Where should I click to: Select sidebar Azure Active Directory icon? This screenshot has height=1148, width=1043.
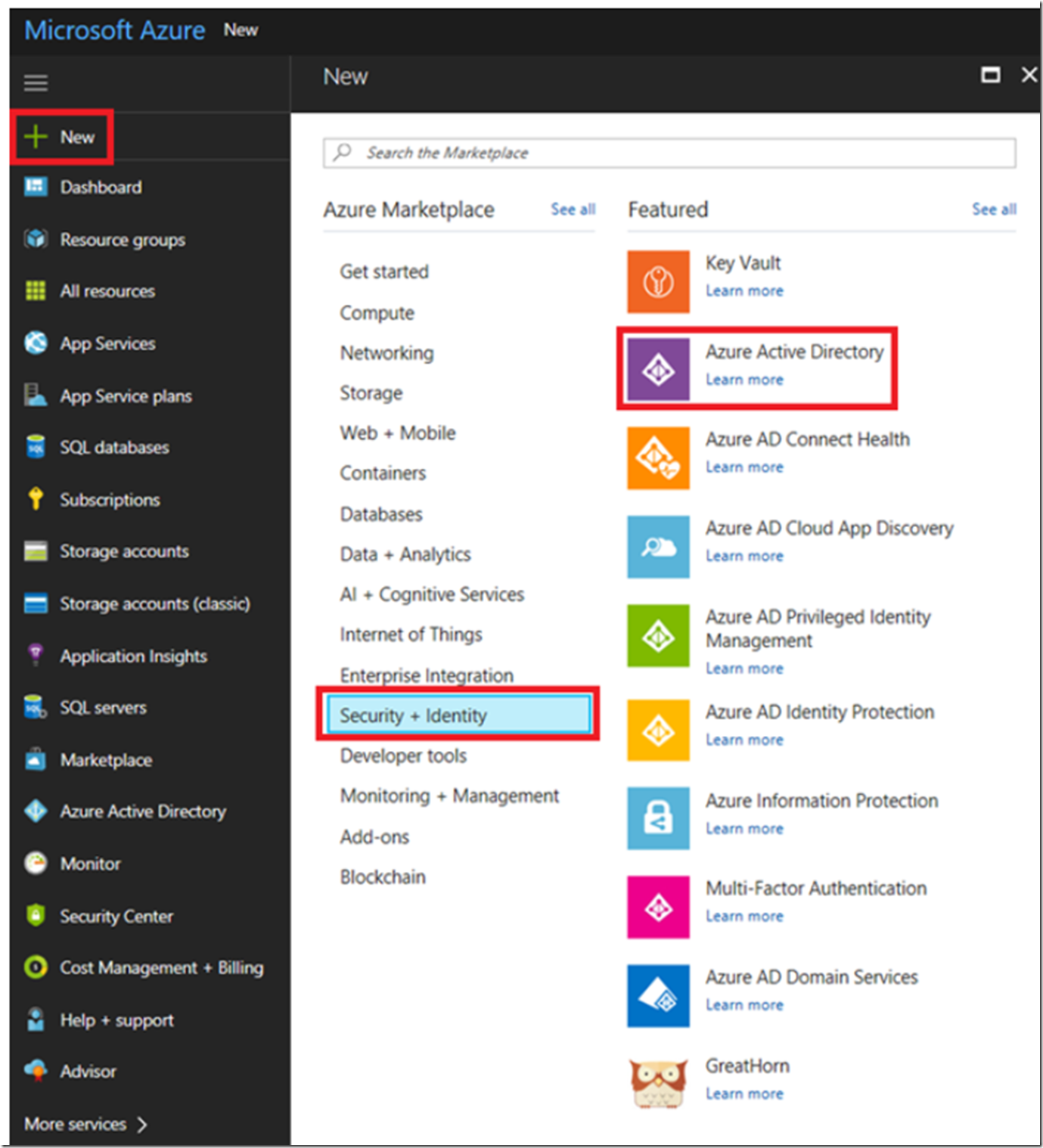tap(36, 811)
